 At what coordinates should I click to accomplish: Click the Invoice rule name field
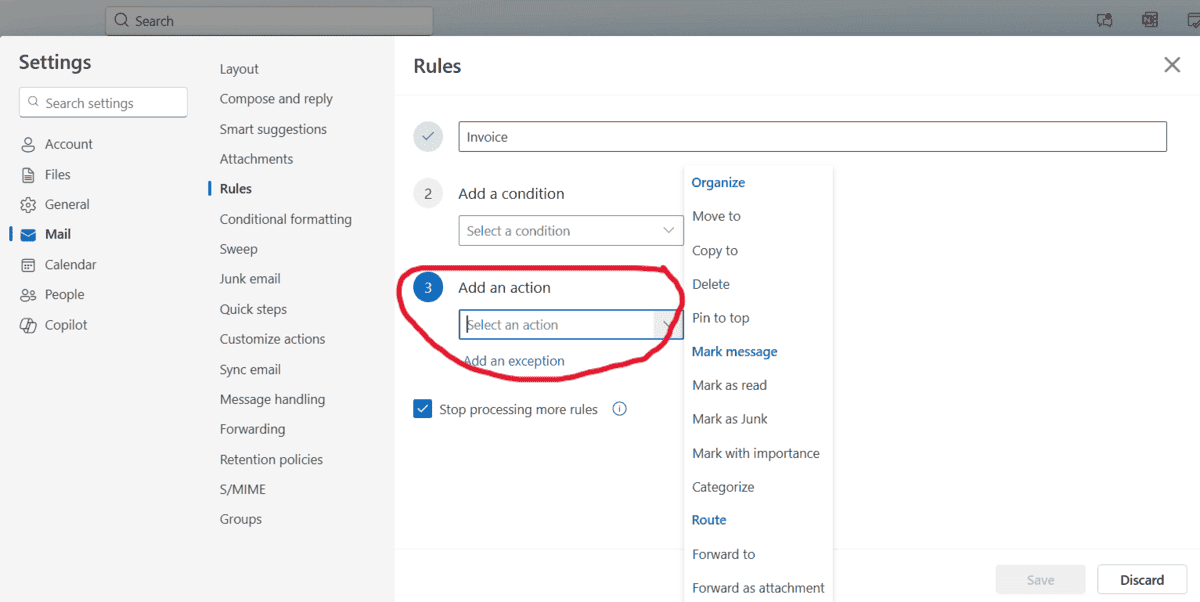(812, 137)
